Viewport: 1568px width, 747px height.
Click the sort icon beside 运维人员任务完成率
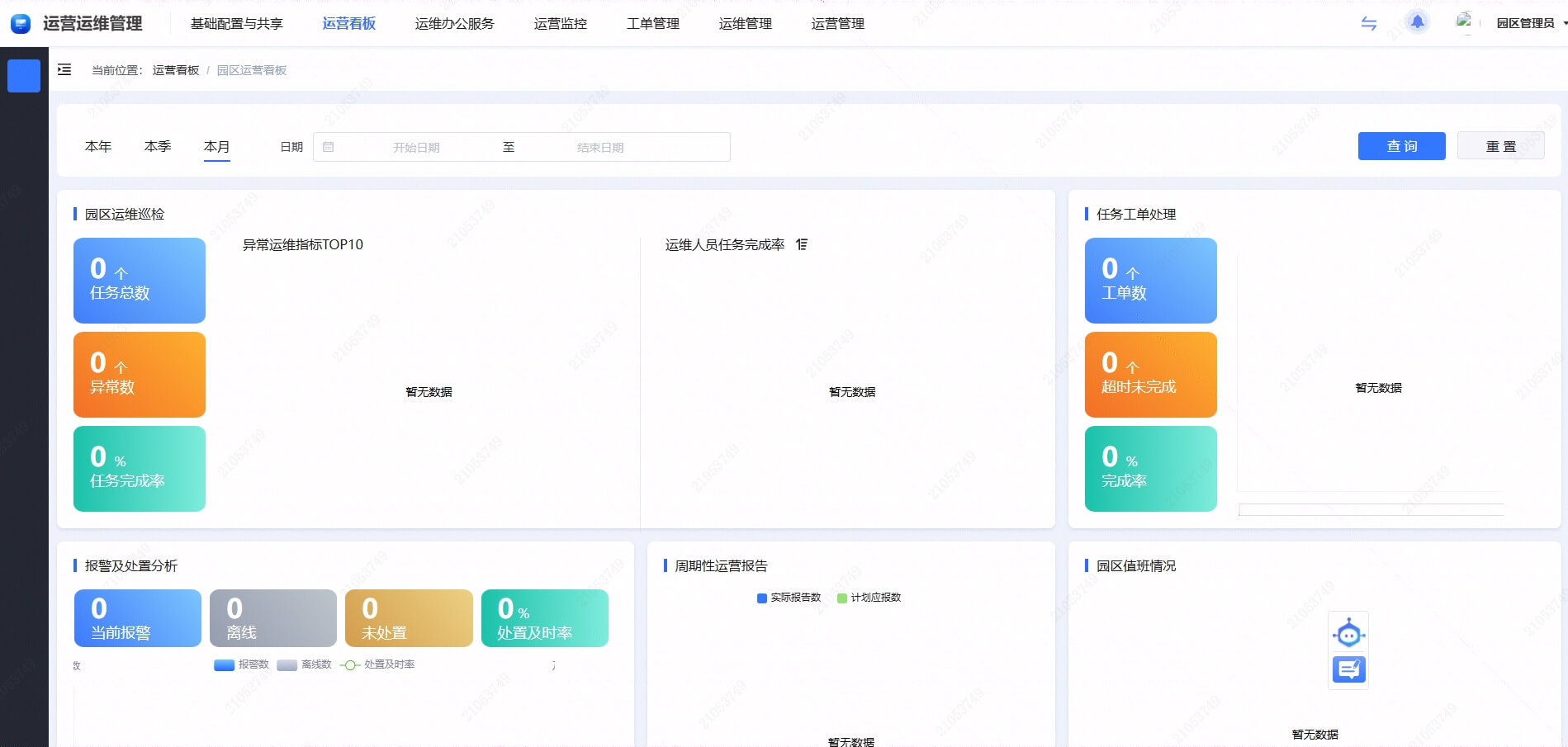tap(802, 244)
